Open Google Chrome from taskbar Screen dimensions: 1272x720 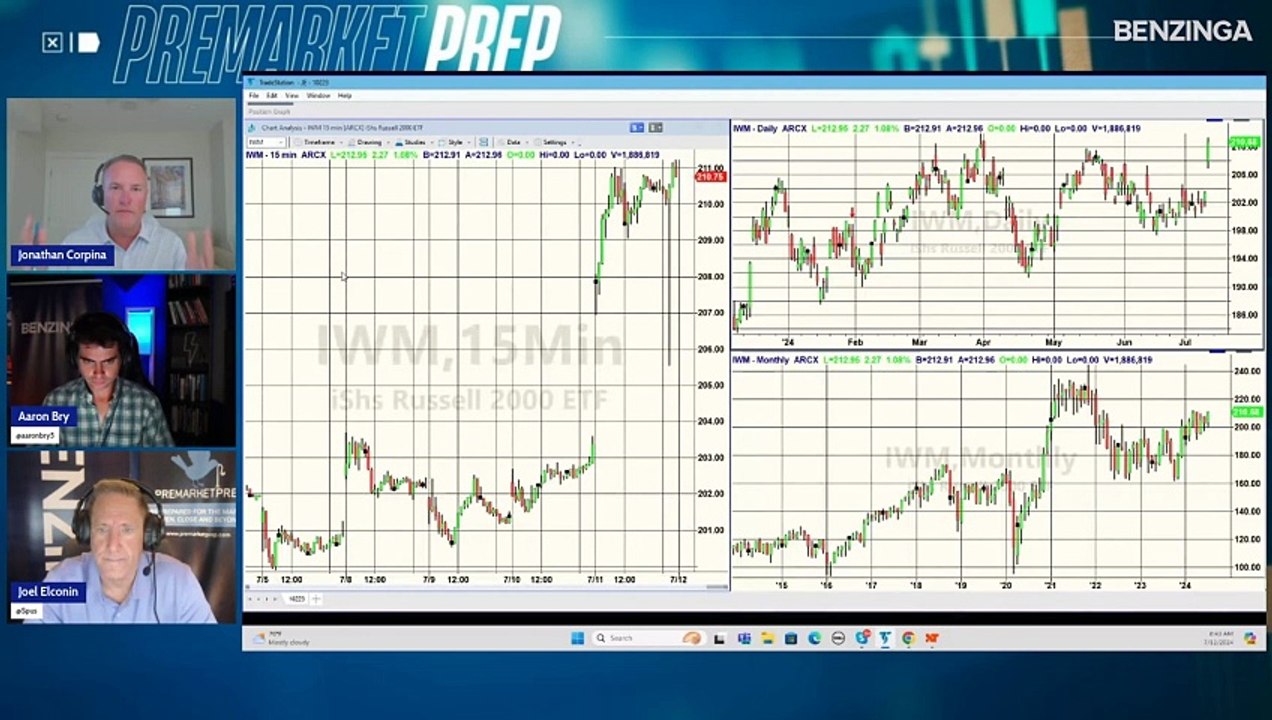[x=908, y=638]
